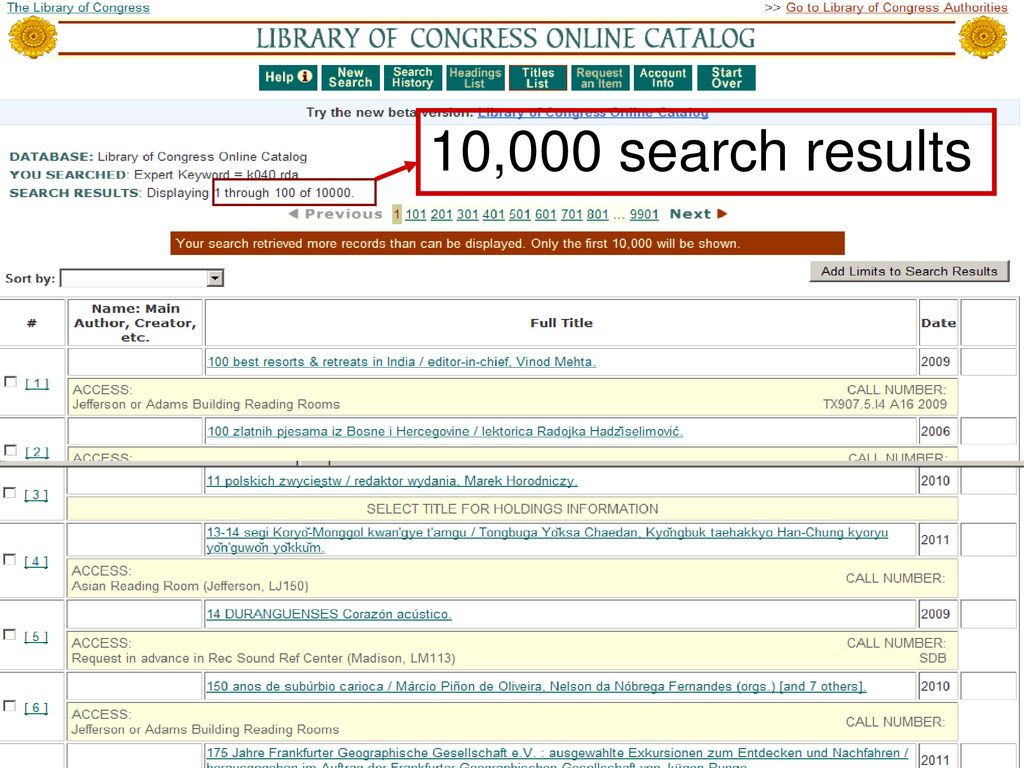Open title 14 DURANGUENSES Corazón acústico
This screenshot has width=1024, height=768.
329,615
